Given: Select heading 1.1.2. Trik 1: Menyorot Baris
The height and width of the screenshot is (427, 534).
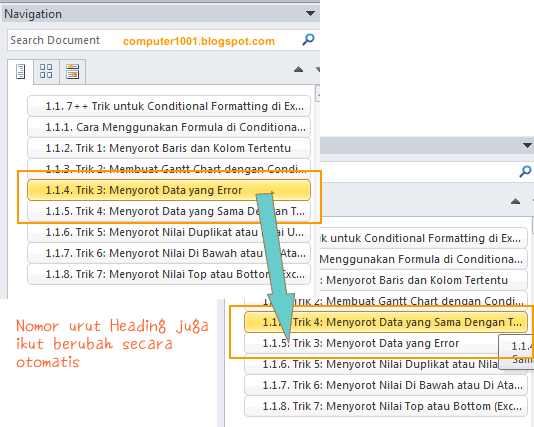Looking at the screenshot, I should [169, 148].
